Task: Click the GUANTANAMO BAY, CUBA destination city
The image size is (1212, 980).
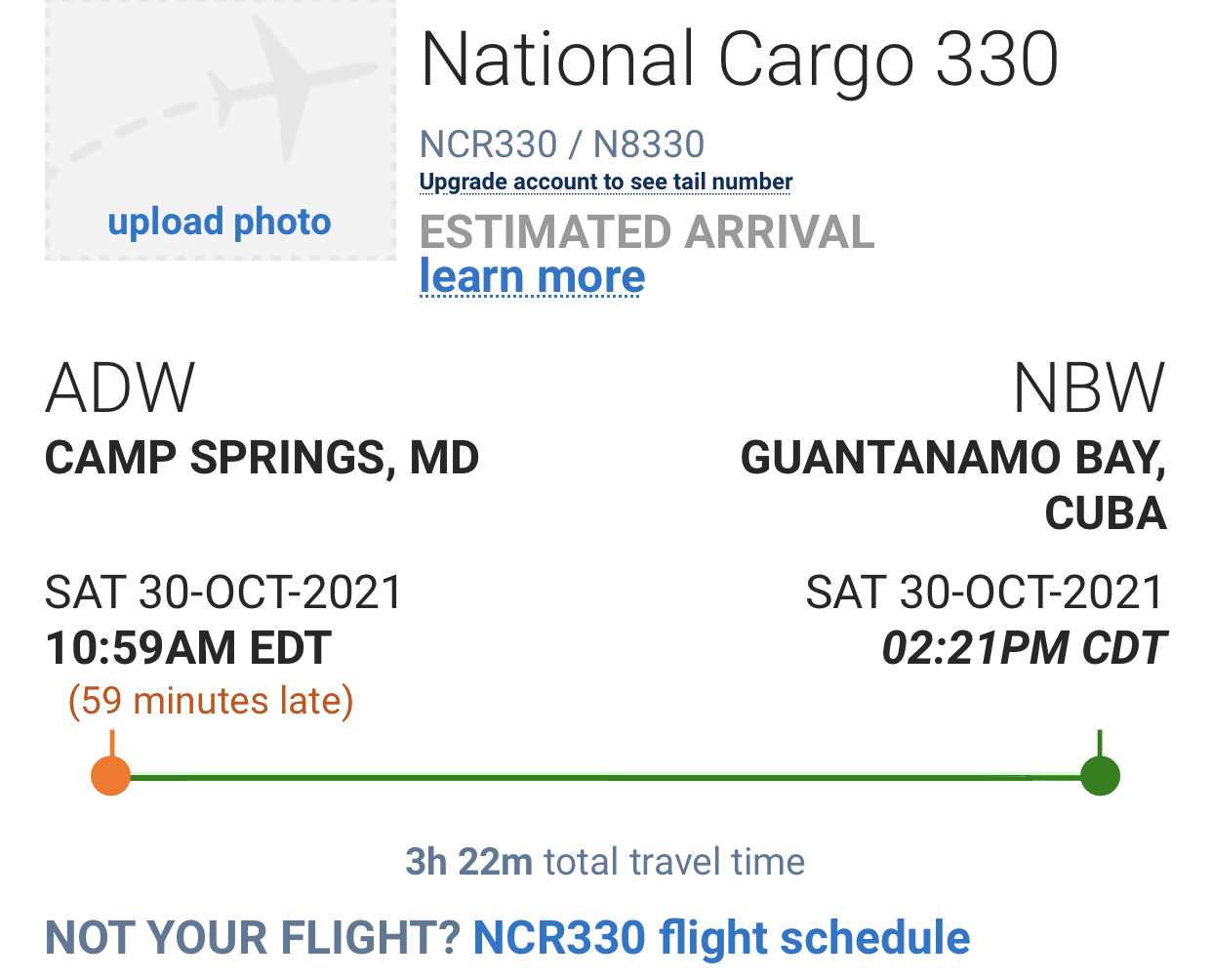Action: 953,484
